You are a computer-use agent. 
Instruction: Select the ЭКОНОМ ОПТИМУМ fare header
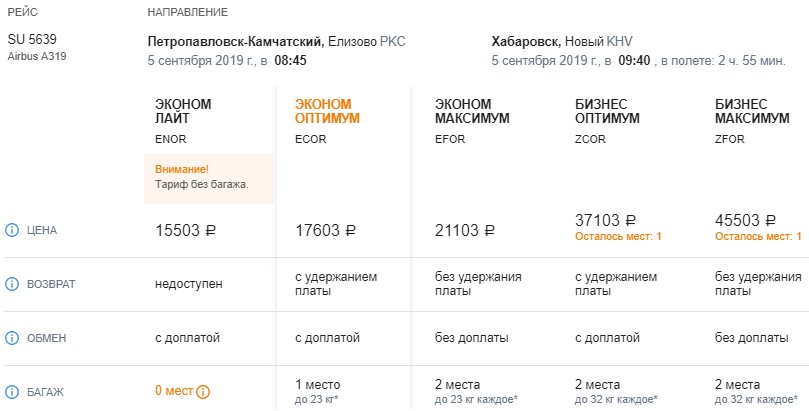tap(327, 111)
